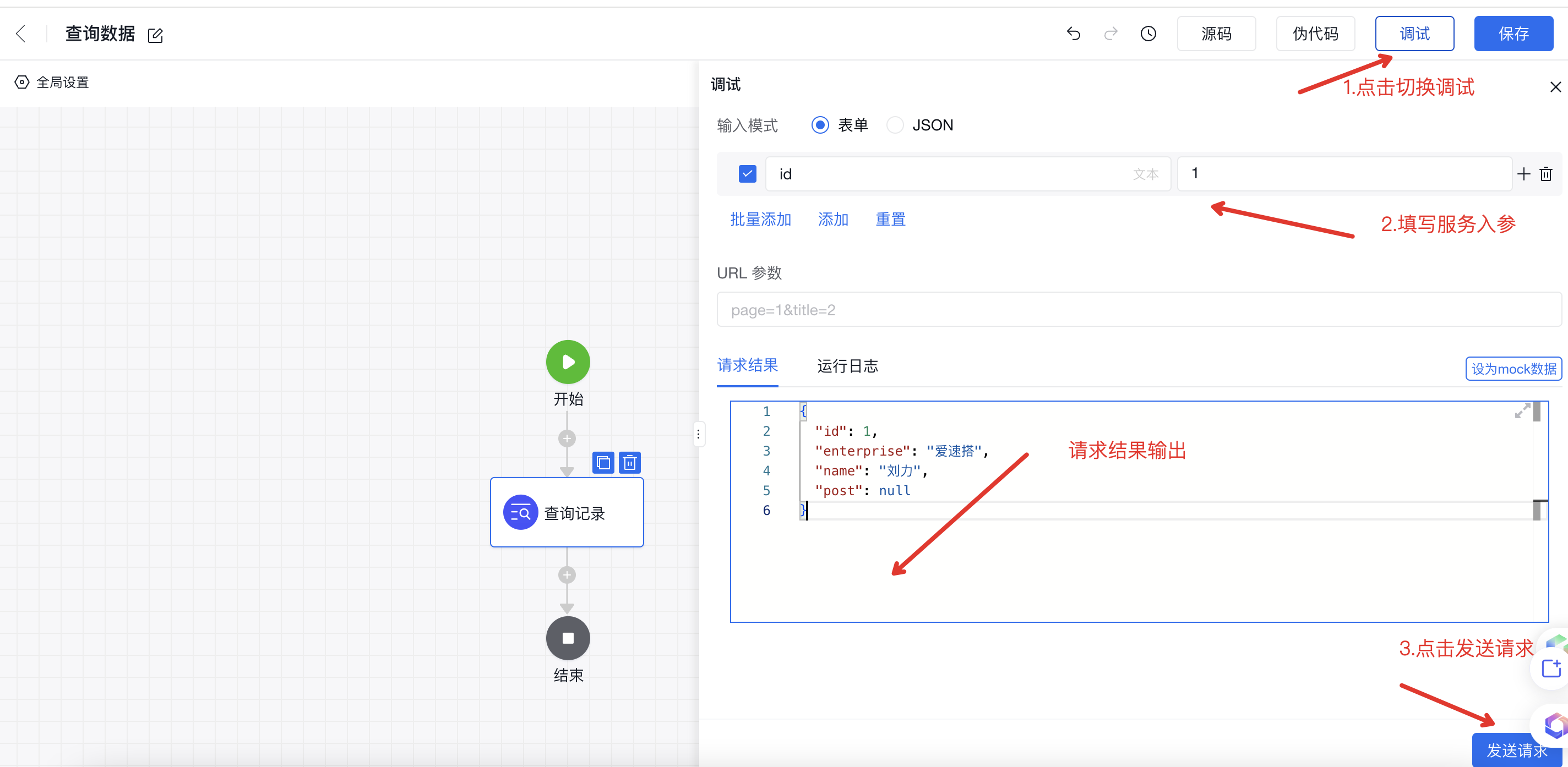Redo the last action
Viewport: 1568px width, 767px height.
1111,34
